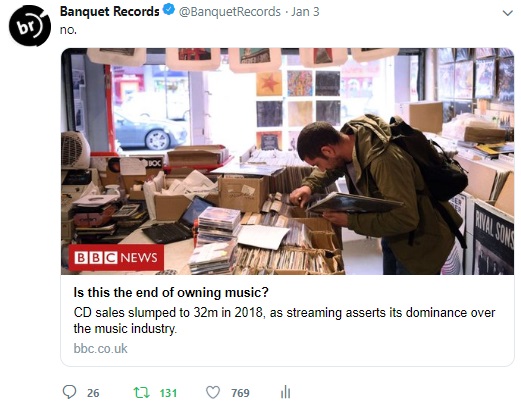This screenshot has width=521, height=405.
Task: Click the BBC News logo on image
Action: (116, 257)
